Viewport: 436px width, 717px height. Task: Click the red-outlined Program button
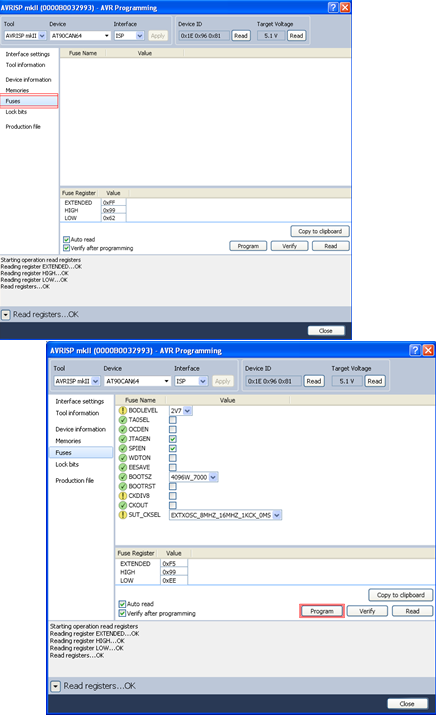tap(322, 611)
